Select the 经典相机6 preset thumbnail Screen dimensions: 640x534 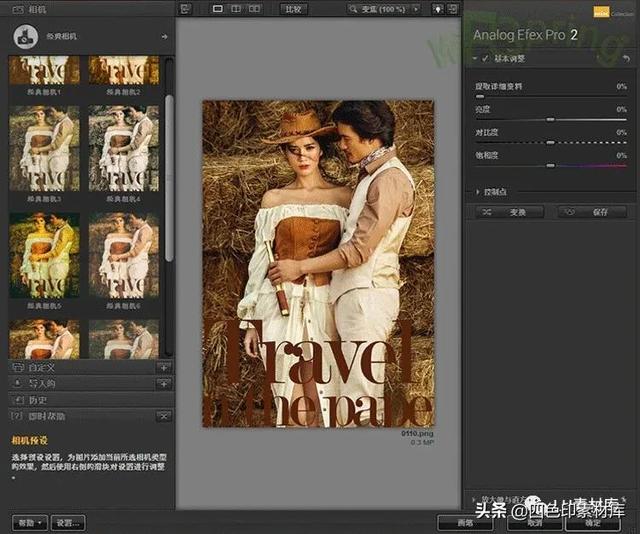coord(124,255)
